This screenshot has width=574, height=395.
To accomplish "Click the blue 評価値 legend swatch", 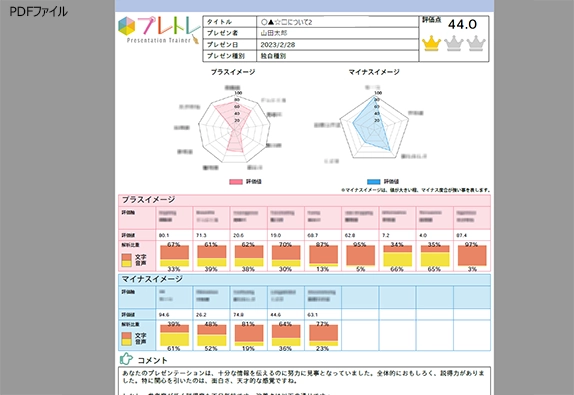I will click(373, 182).
